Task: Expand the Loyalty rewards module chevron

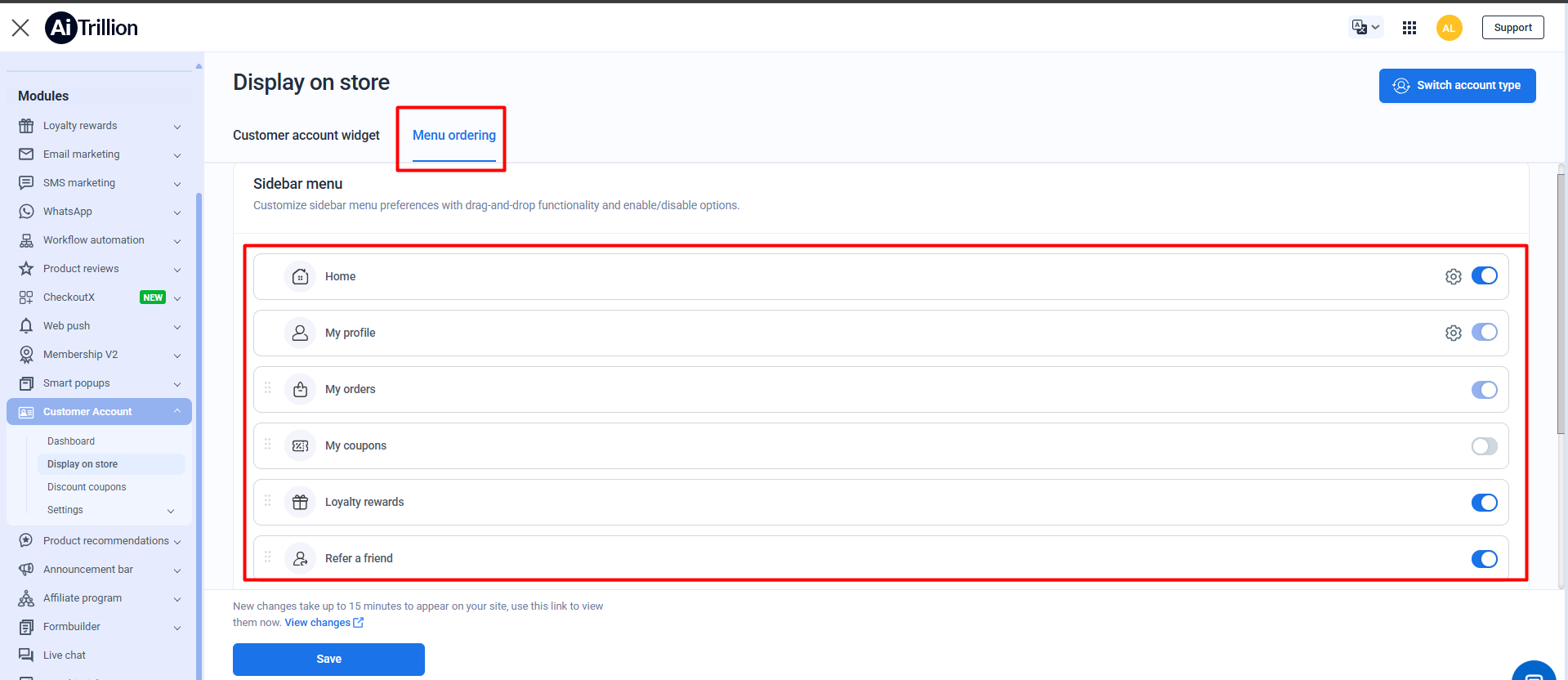Action: [x=177, y=127]
